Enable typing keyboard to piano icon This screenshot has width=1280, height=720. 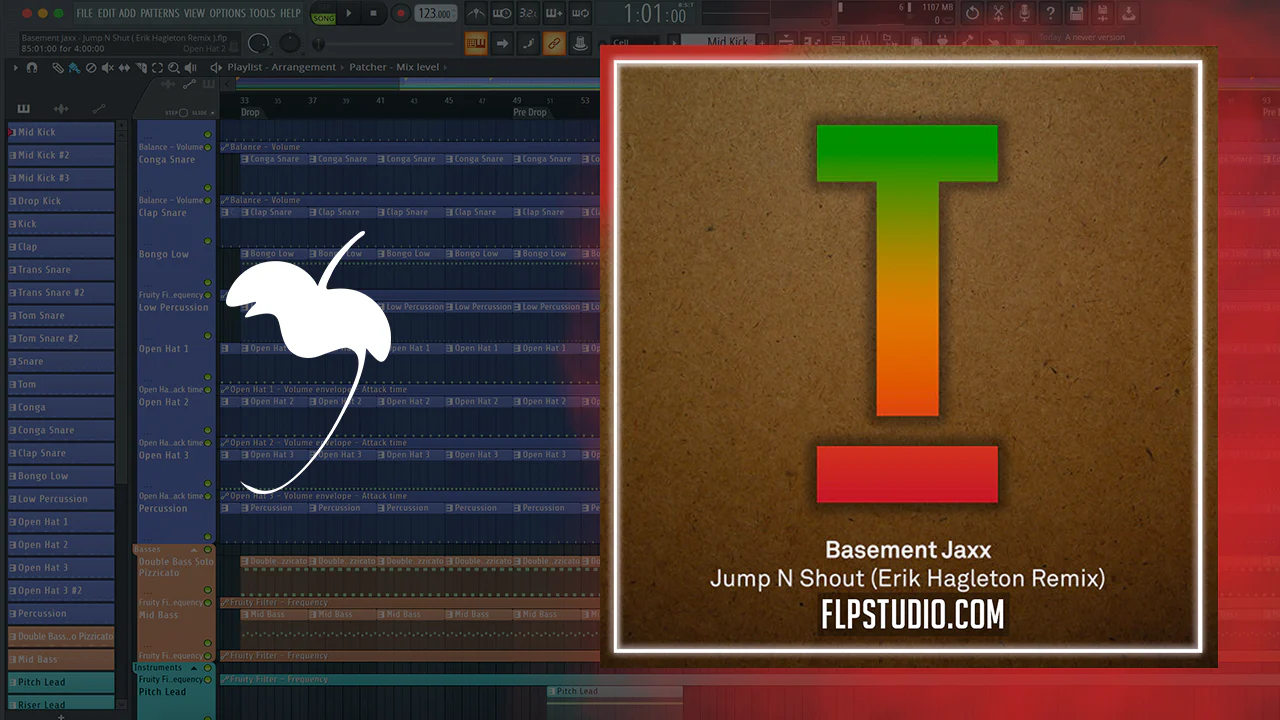click(476, 43)
